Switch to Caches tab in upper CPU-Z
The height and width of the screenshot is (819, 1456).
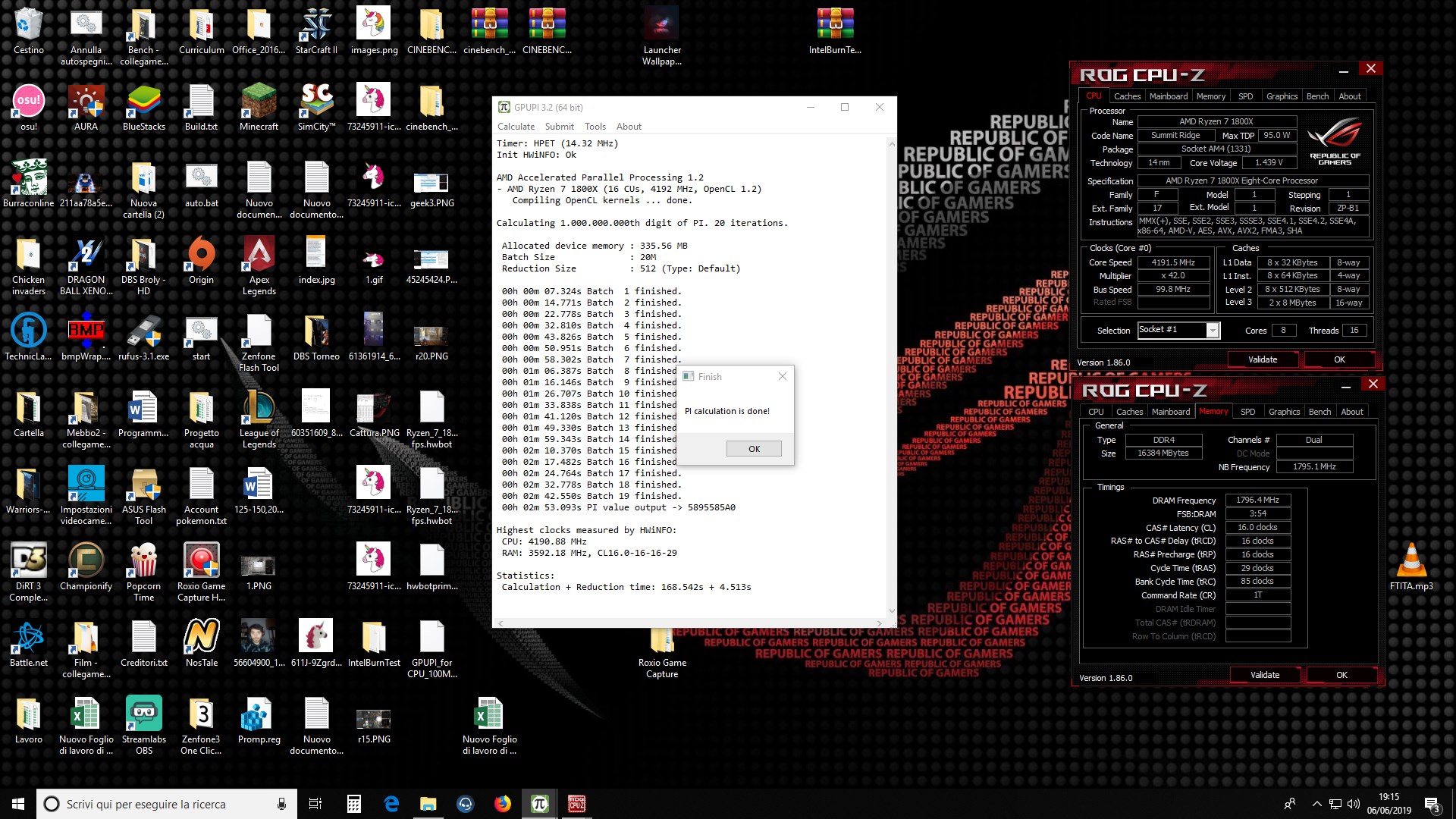pyautogui.click(x=1127, y=96)
